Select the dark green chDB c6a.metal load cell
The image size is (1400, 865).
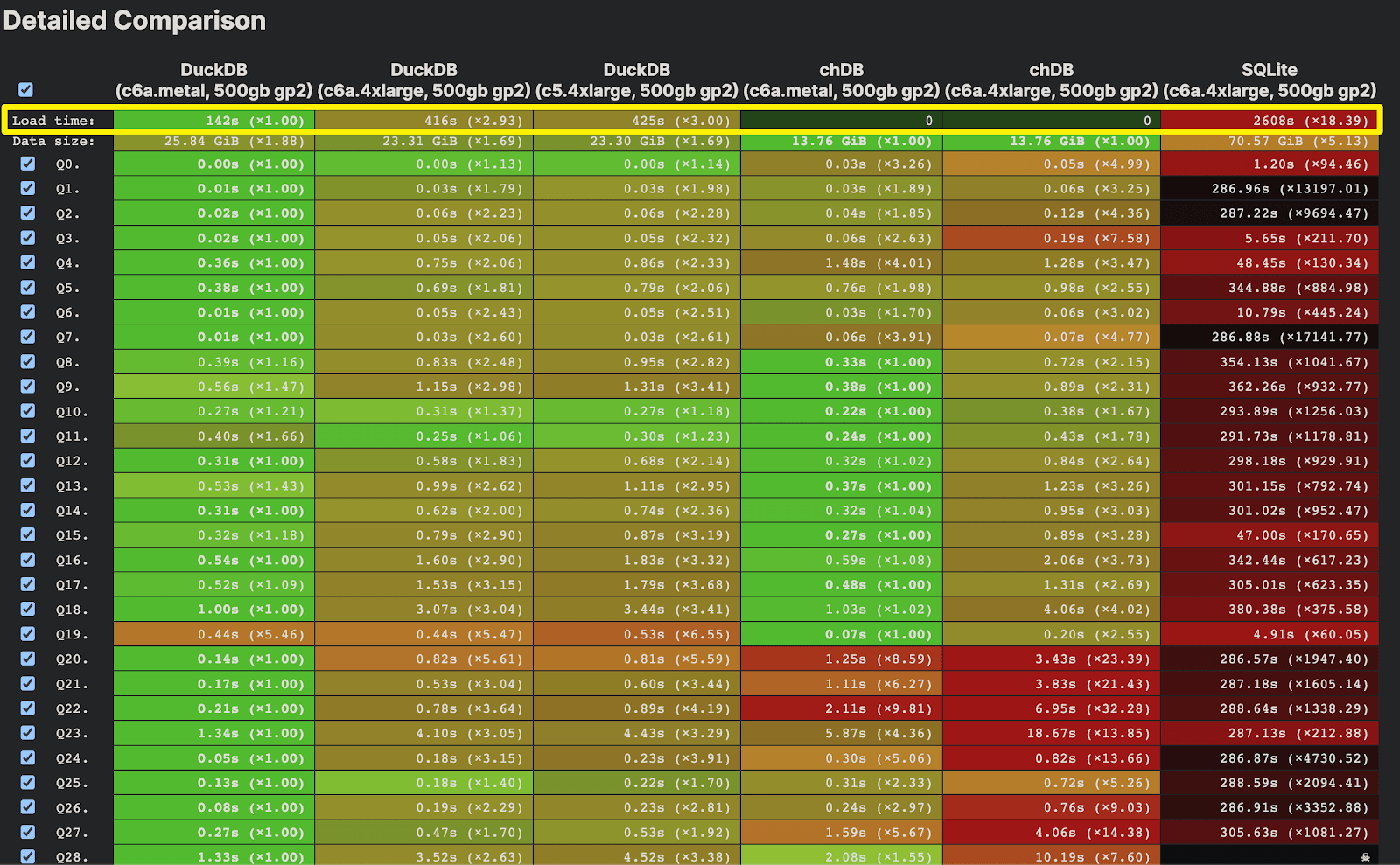(841, 121)
